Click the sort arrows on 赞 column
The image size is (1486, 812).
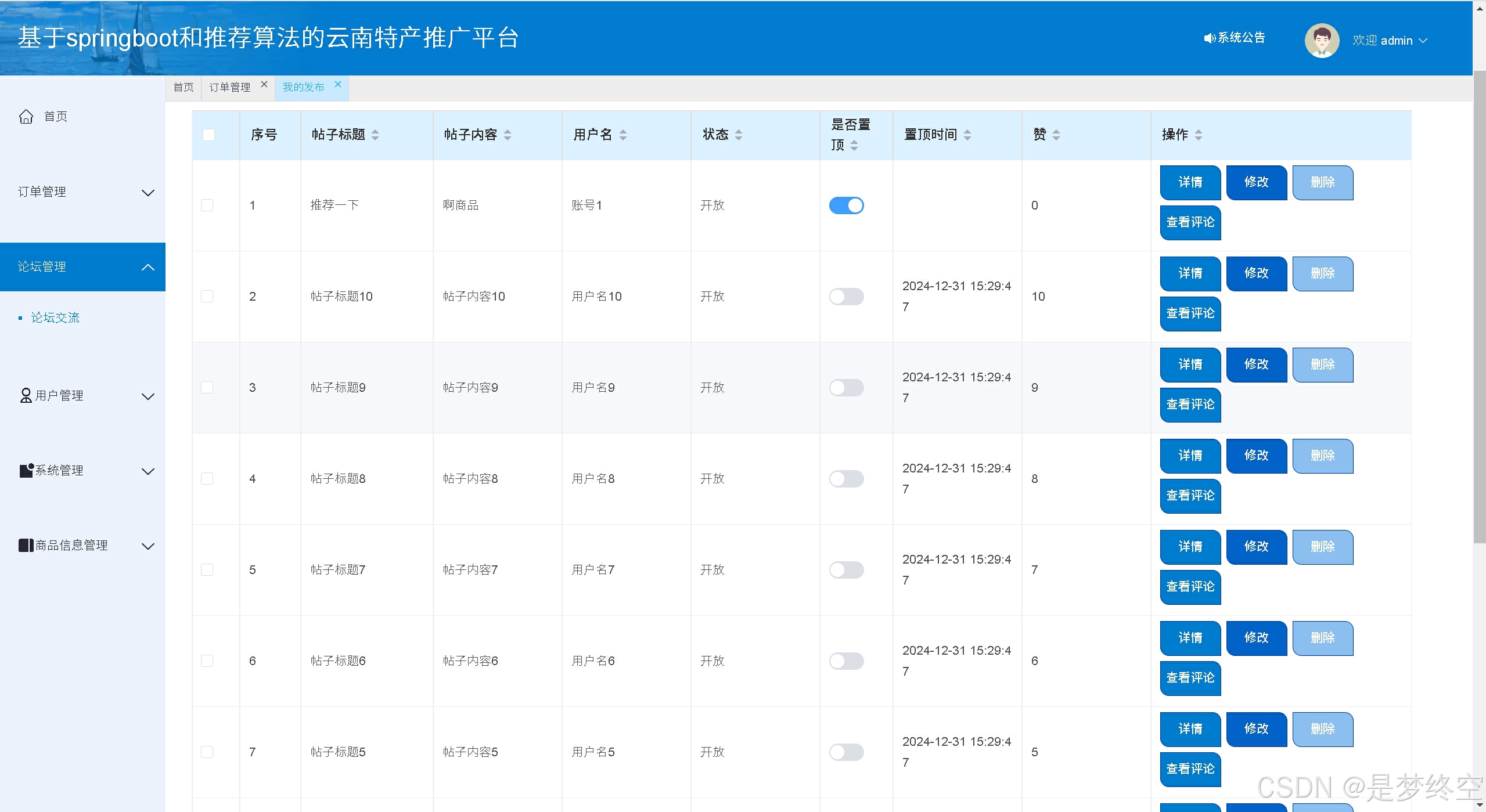pyautogui.click(x=1056, y=135)
